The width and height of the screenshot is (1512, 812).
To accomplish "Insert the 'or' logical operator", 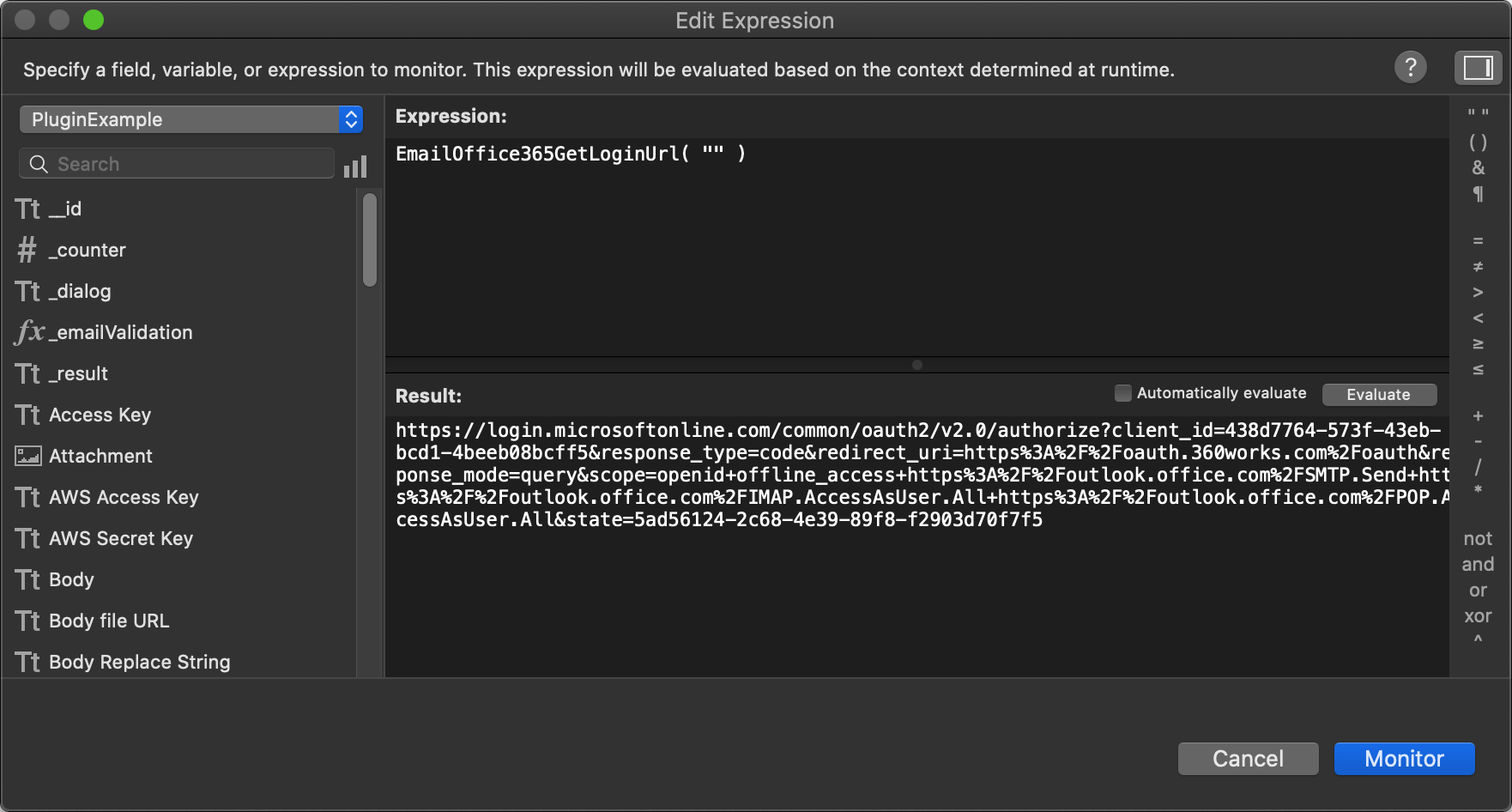I will (x=1478, y=591).
